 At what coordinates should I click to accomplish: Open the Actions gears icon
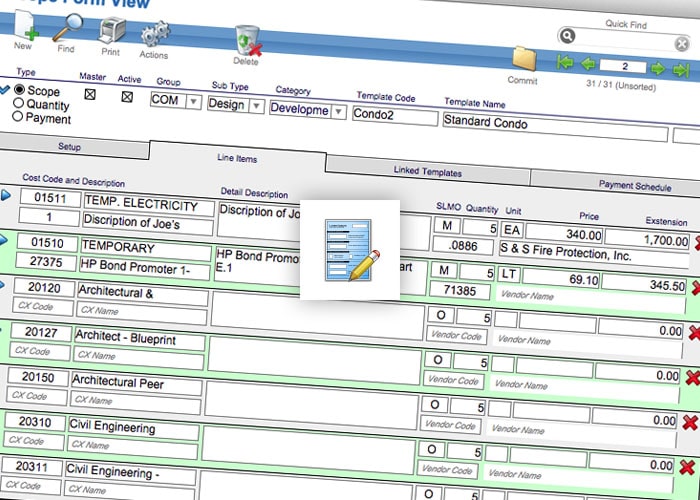click(155, 34)
